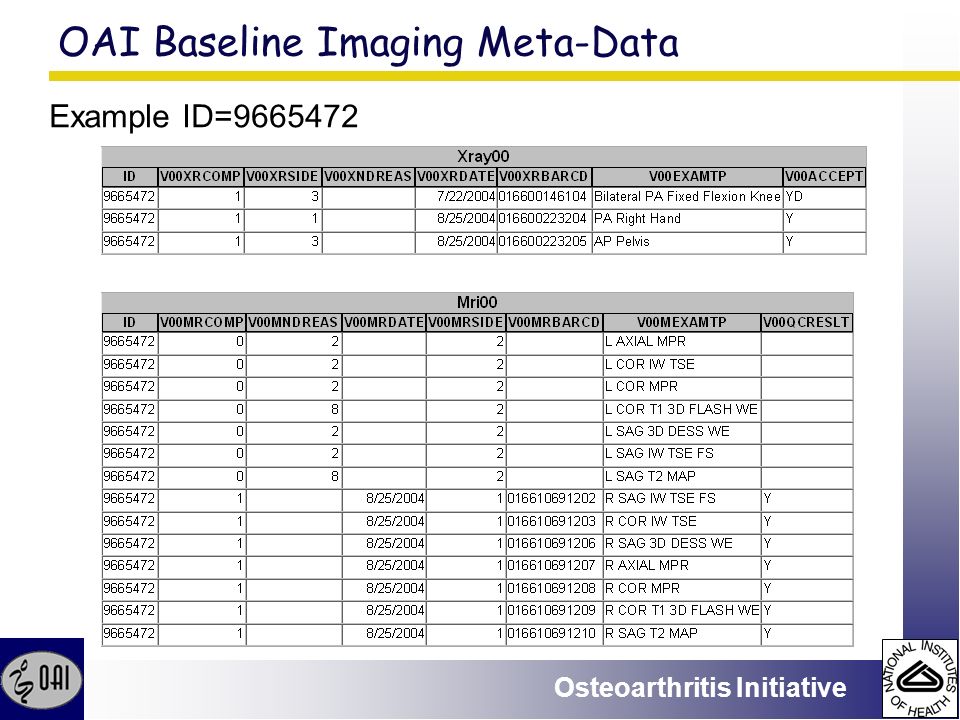
Task: Select the 'L SAG T2 MAP' exam cell
Action: click(682, 477)
